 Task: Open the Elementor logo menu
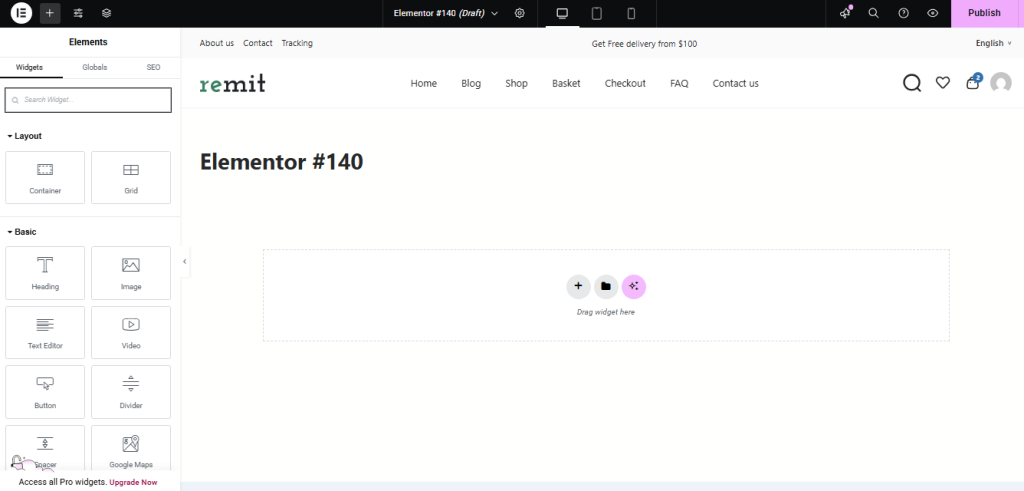(x=21, y=13)
